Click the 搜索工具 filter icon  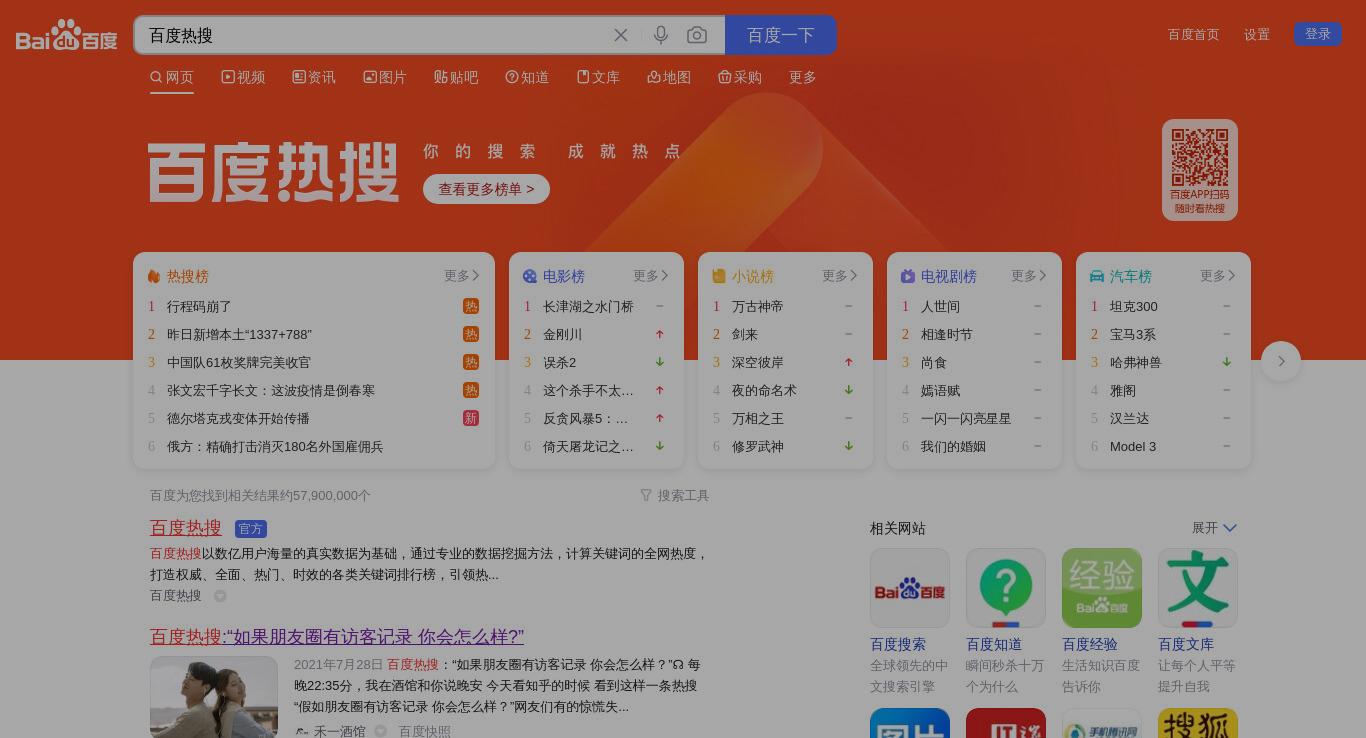click(646, 495)
